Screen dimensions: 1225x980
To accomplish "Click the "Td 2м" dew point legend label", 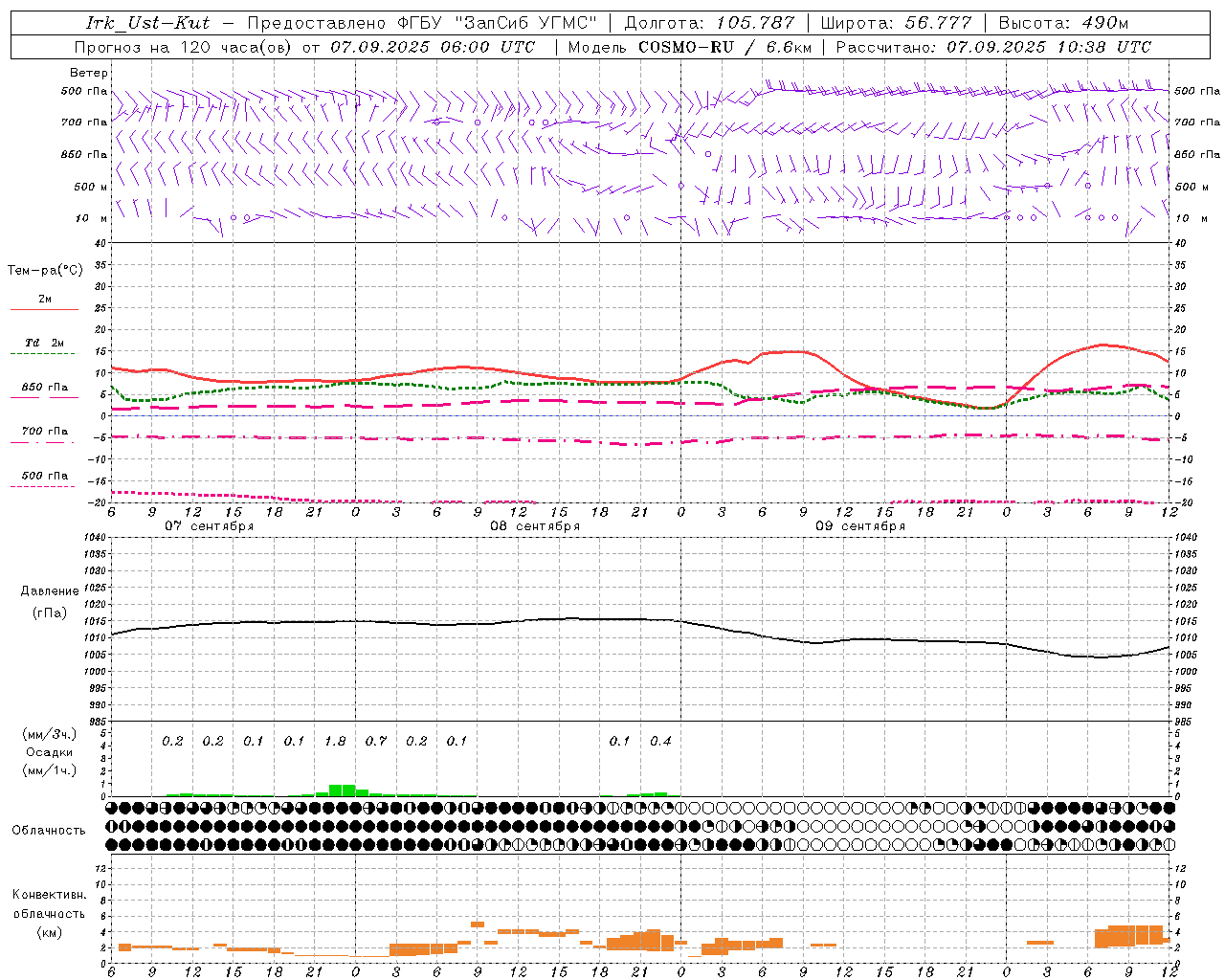I will tap(45, 343).
